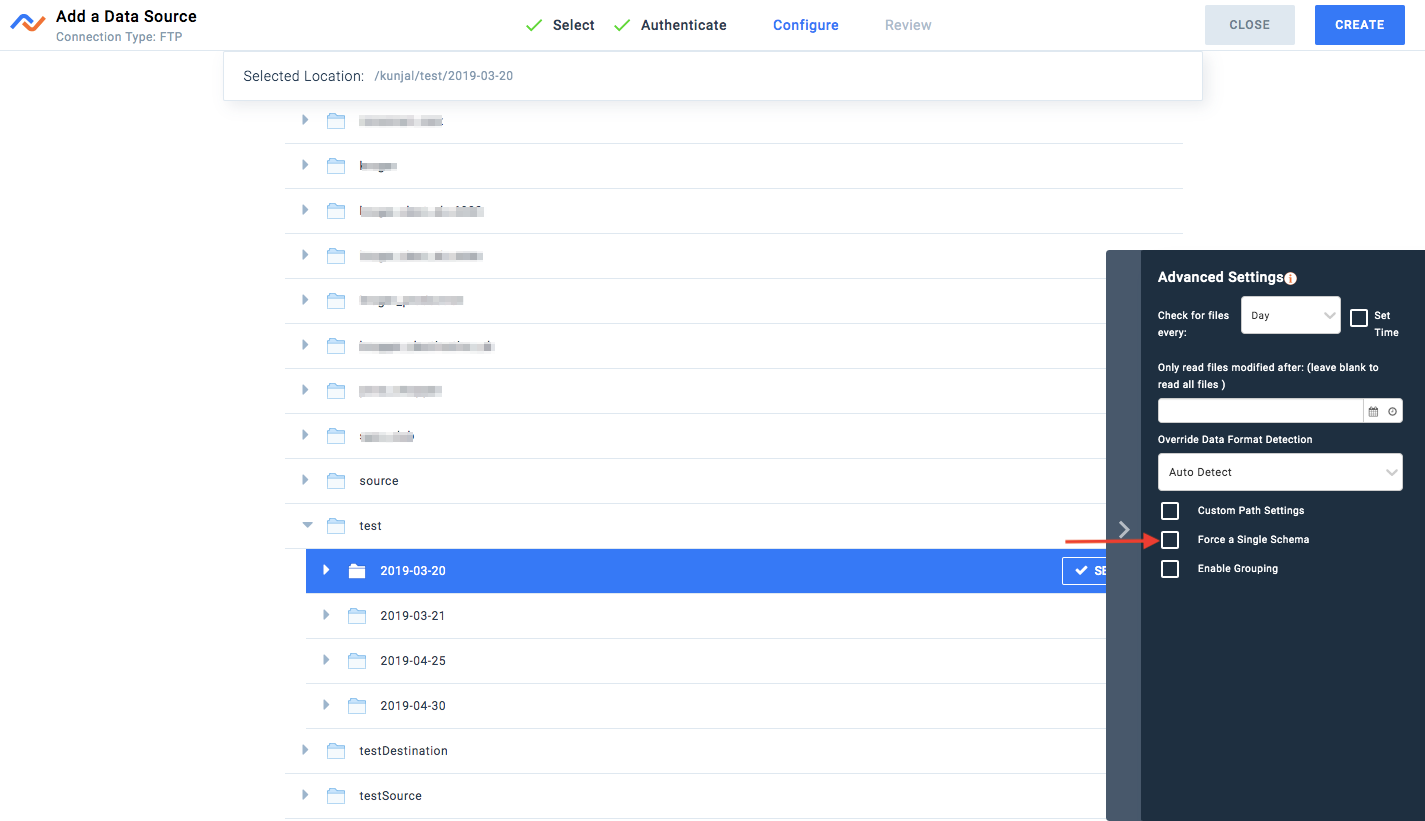Check the Custom Path Settings box
Screen dimensions: 1425x821
(x=1170, y=511)
